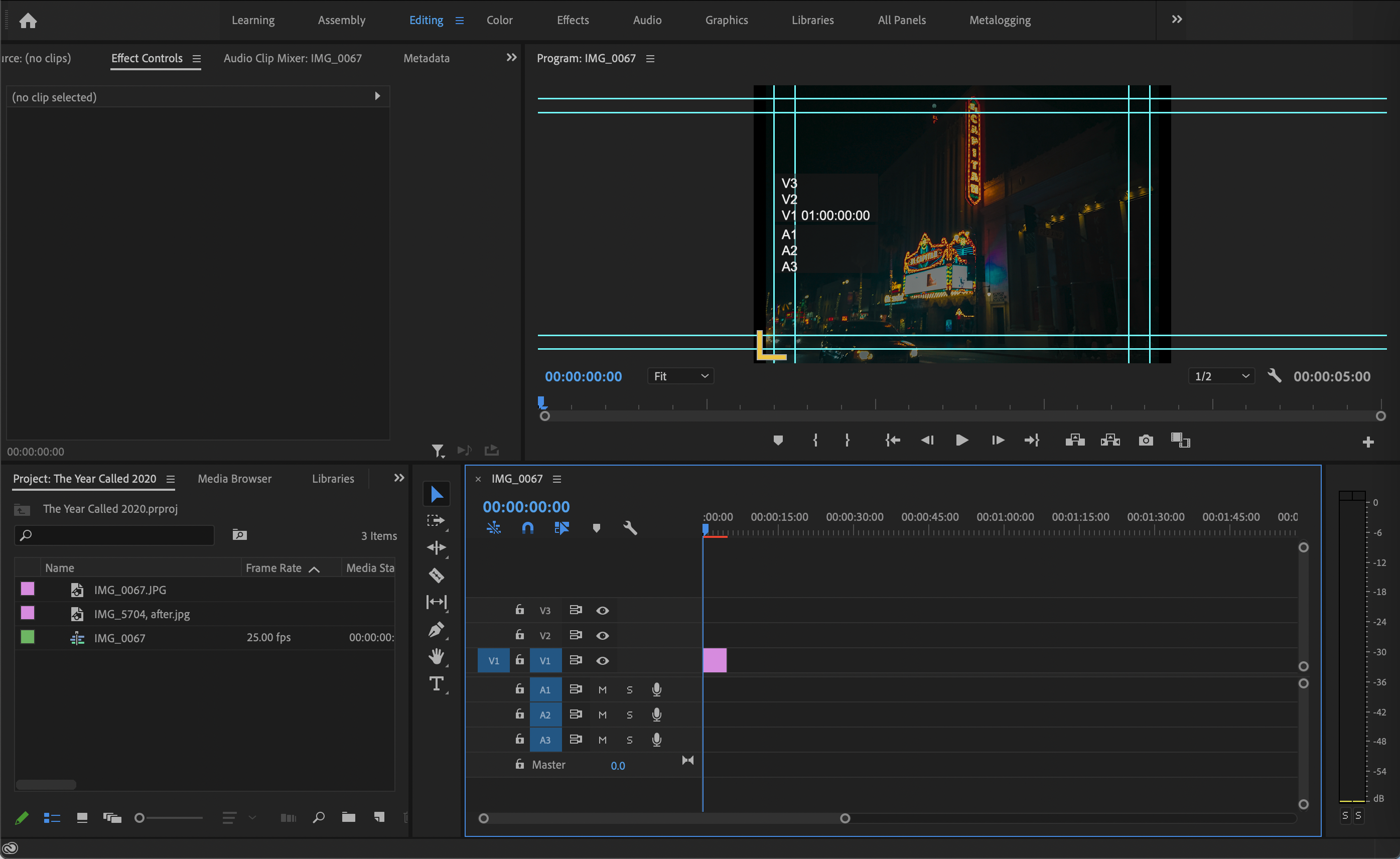1400x859 pixels.
Task: Open the 1/2 playback resolution dropdown
Action: point(1220,375)
